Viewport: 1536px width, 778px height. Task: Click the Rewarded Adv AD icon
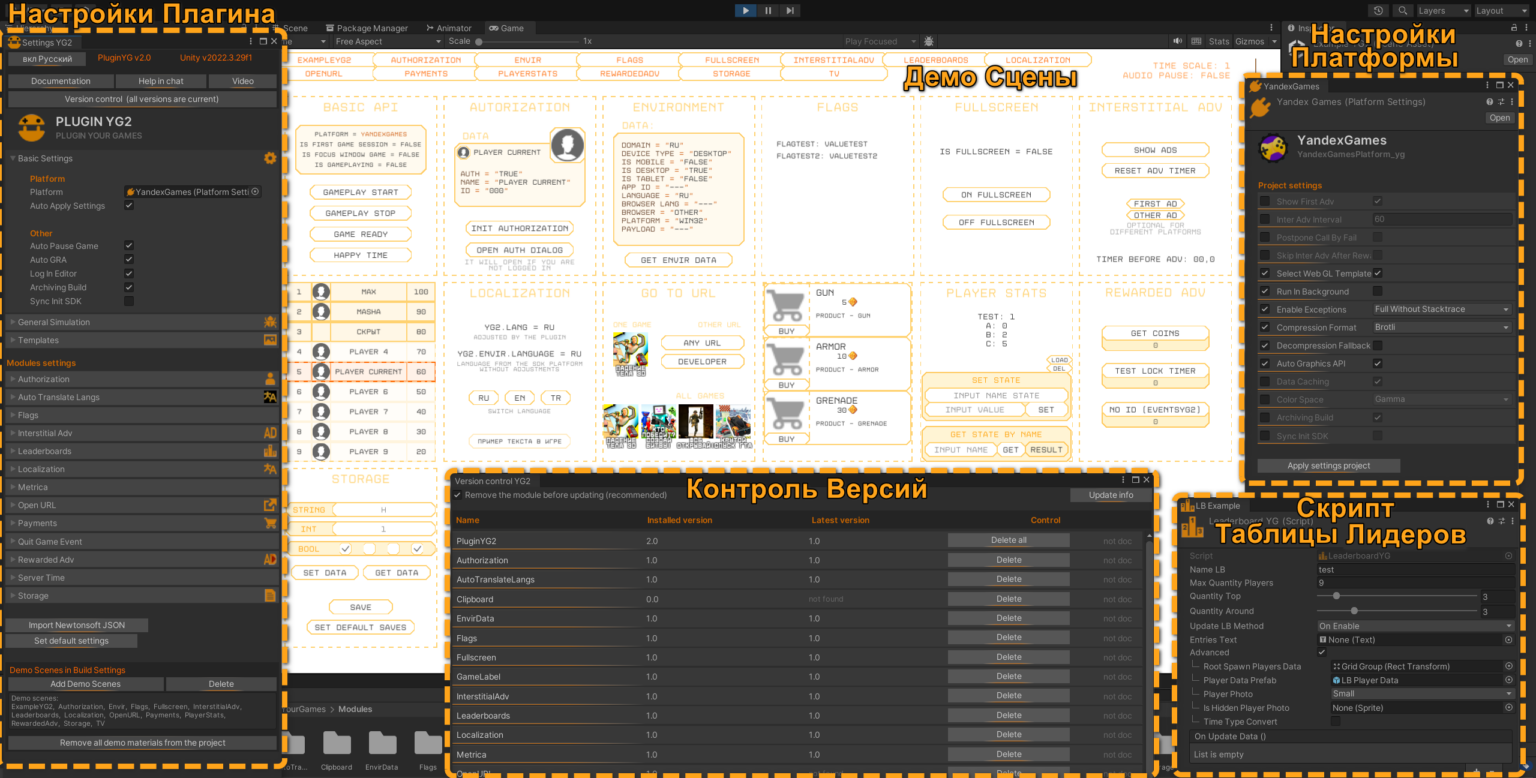coord(270,560)
